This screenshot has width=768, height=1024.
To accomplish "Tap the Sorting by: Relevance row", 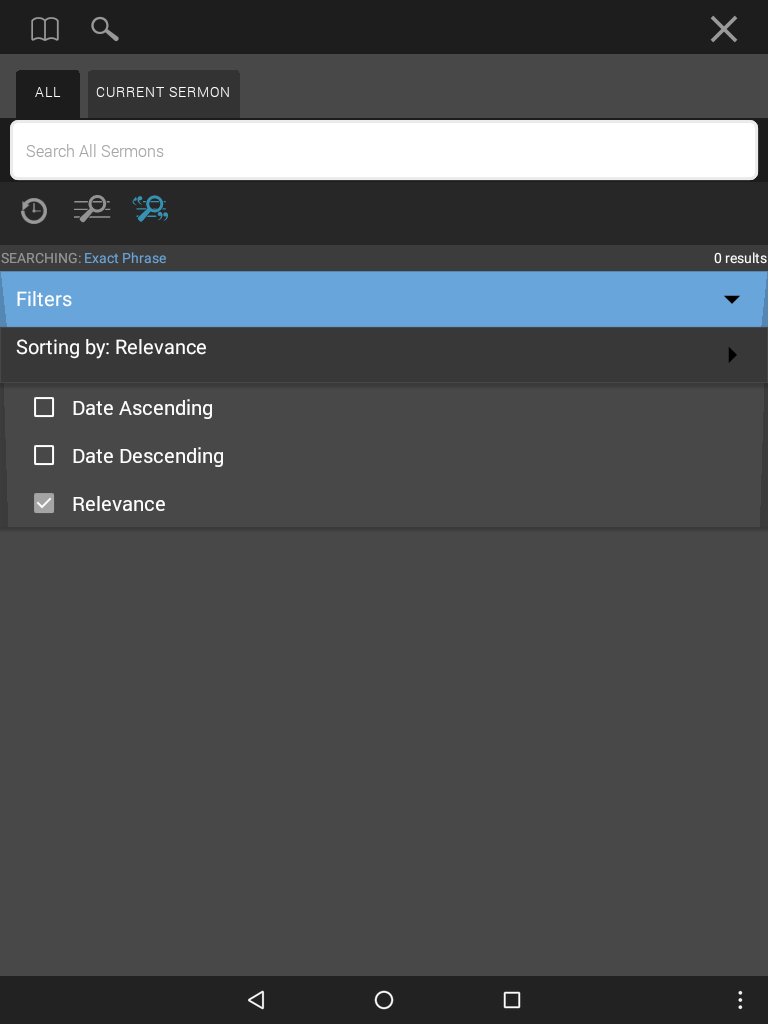I will coord(384,355).
